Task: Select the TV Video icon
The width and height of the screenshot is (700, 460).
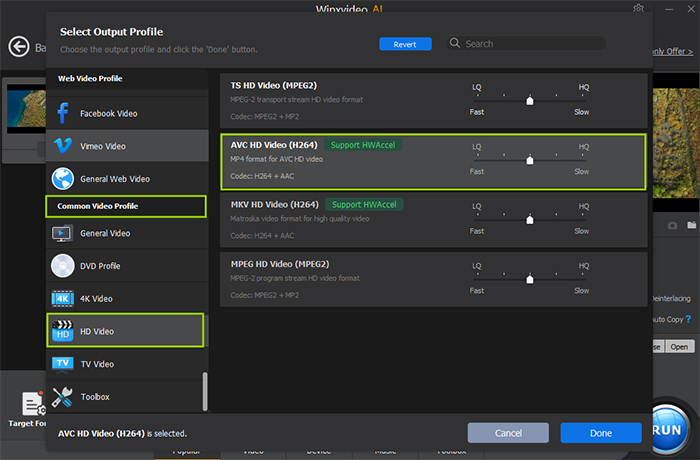Action: (62, 364)
